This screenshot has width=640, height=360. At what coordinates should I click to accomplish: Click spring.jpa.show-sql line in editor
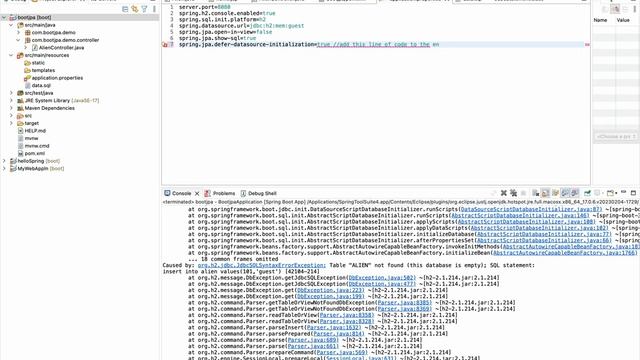click(x=217, y=38)
